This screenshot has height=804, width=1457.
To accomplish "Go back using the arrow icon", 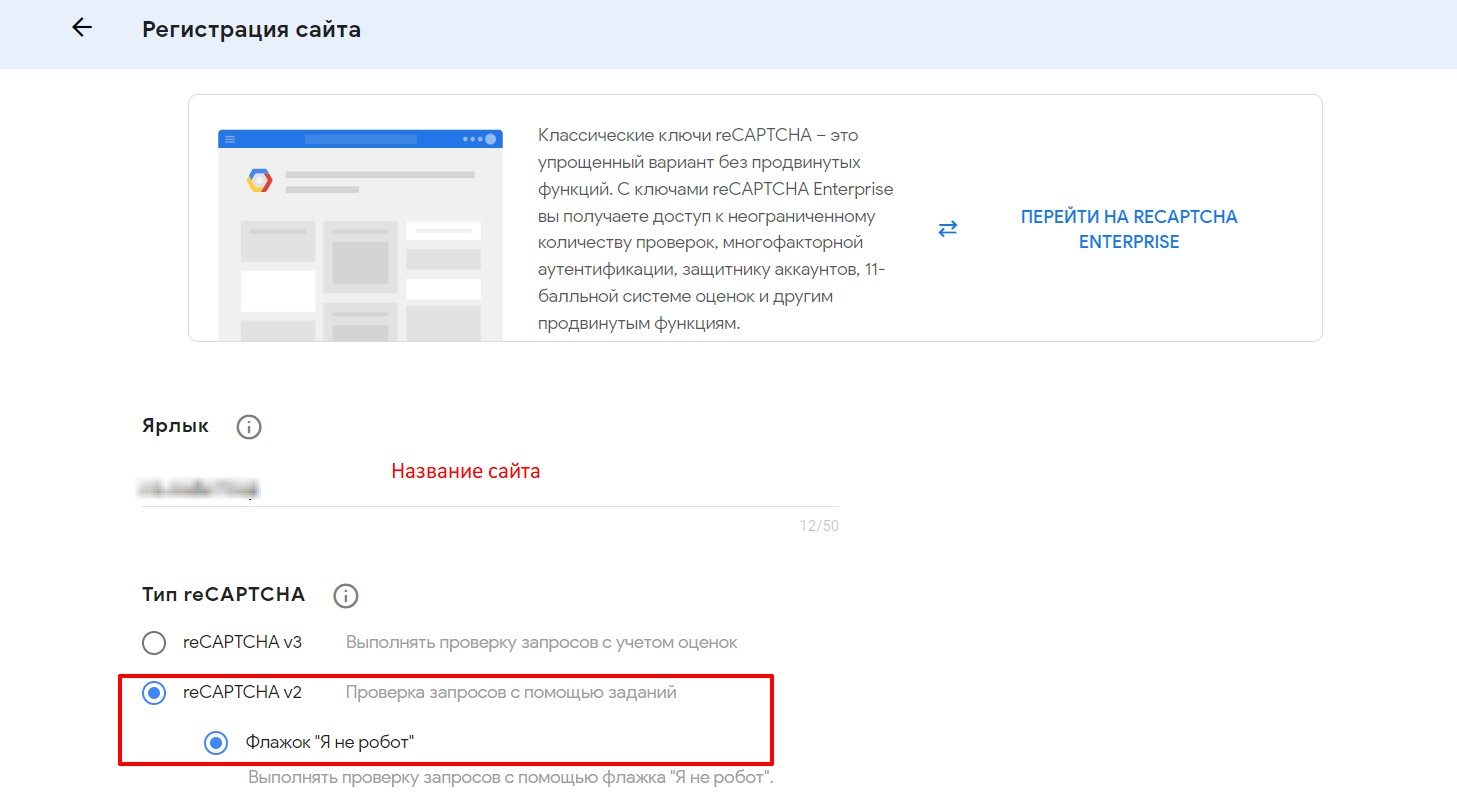I will click(x=82, y=28).
